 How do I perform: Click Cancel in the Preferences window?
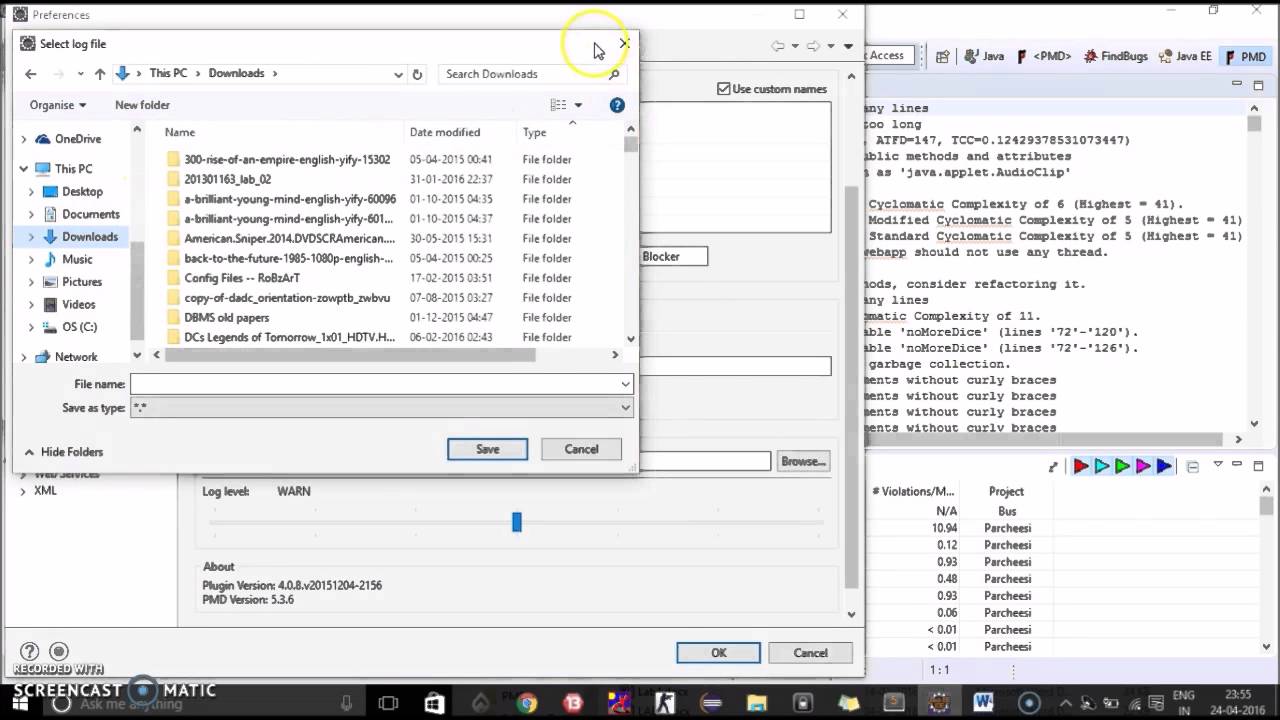[810, 653]
